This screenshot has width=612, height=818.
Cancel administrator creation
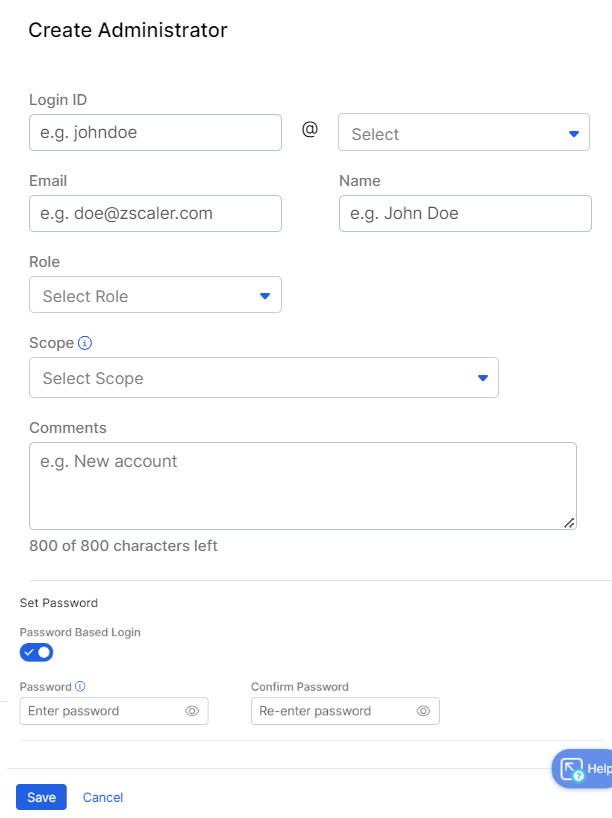coord(102,797)
